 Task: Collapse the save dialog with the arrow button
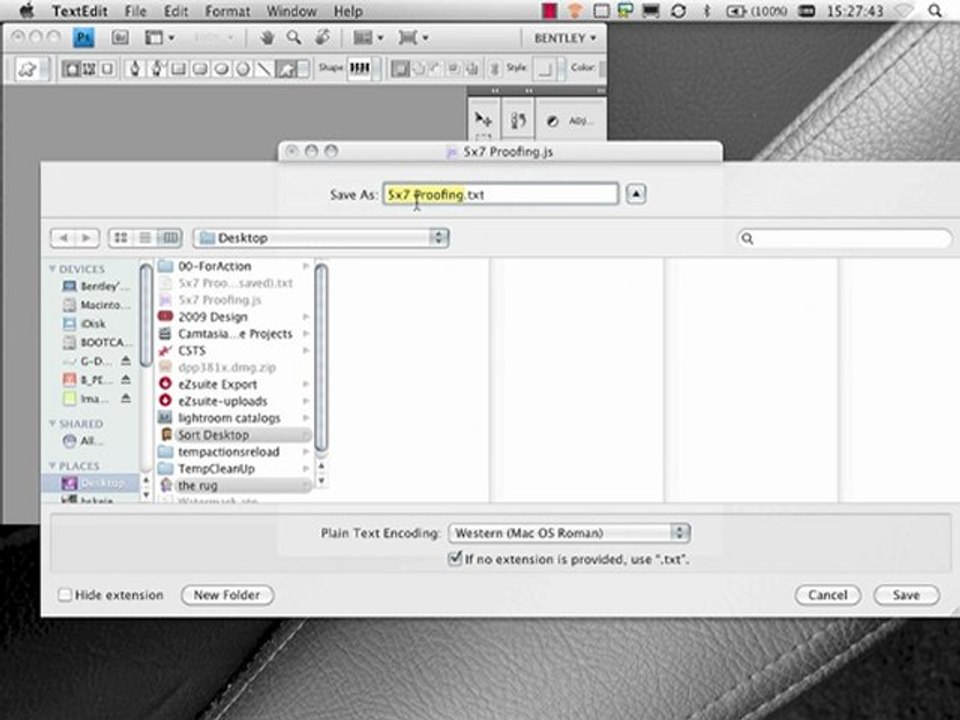pyautogui.click(x=636, y=194)
